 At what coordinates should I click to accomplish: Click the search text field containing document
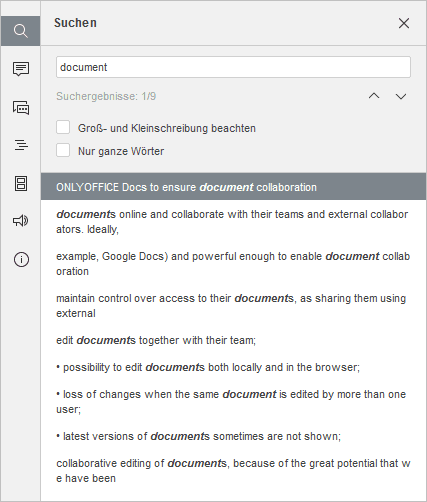(233, 67)
